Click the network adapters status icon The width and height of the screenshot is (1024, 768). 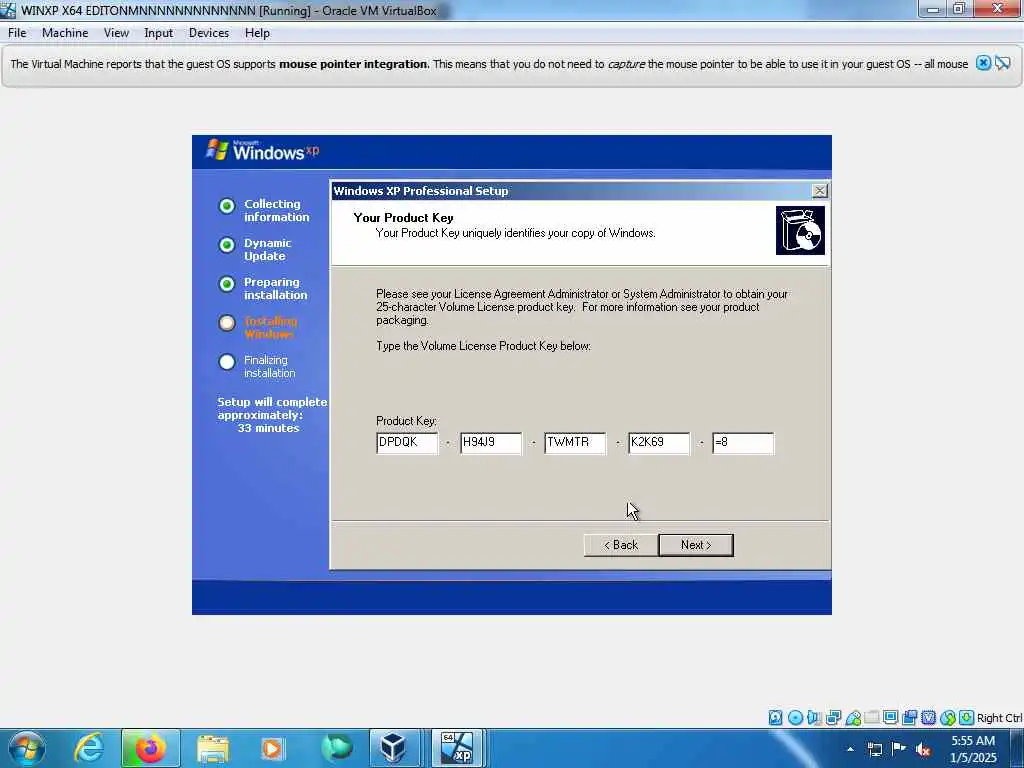[833, 718]
